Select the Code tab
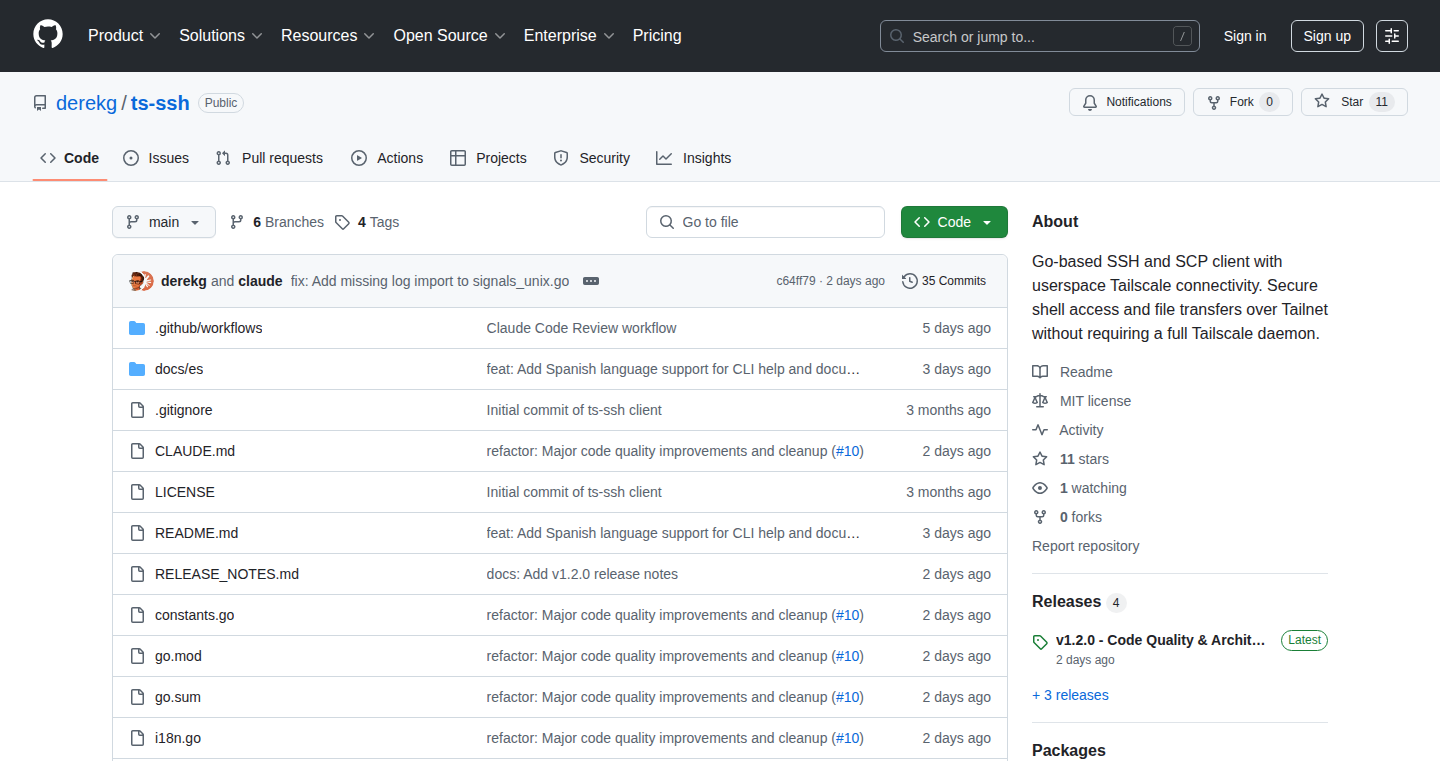Image resolution: width=1440 pixels, height=761 pixels. pos(70,158)
